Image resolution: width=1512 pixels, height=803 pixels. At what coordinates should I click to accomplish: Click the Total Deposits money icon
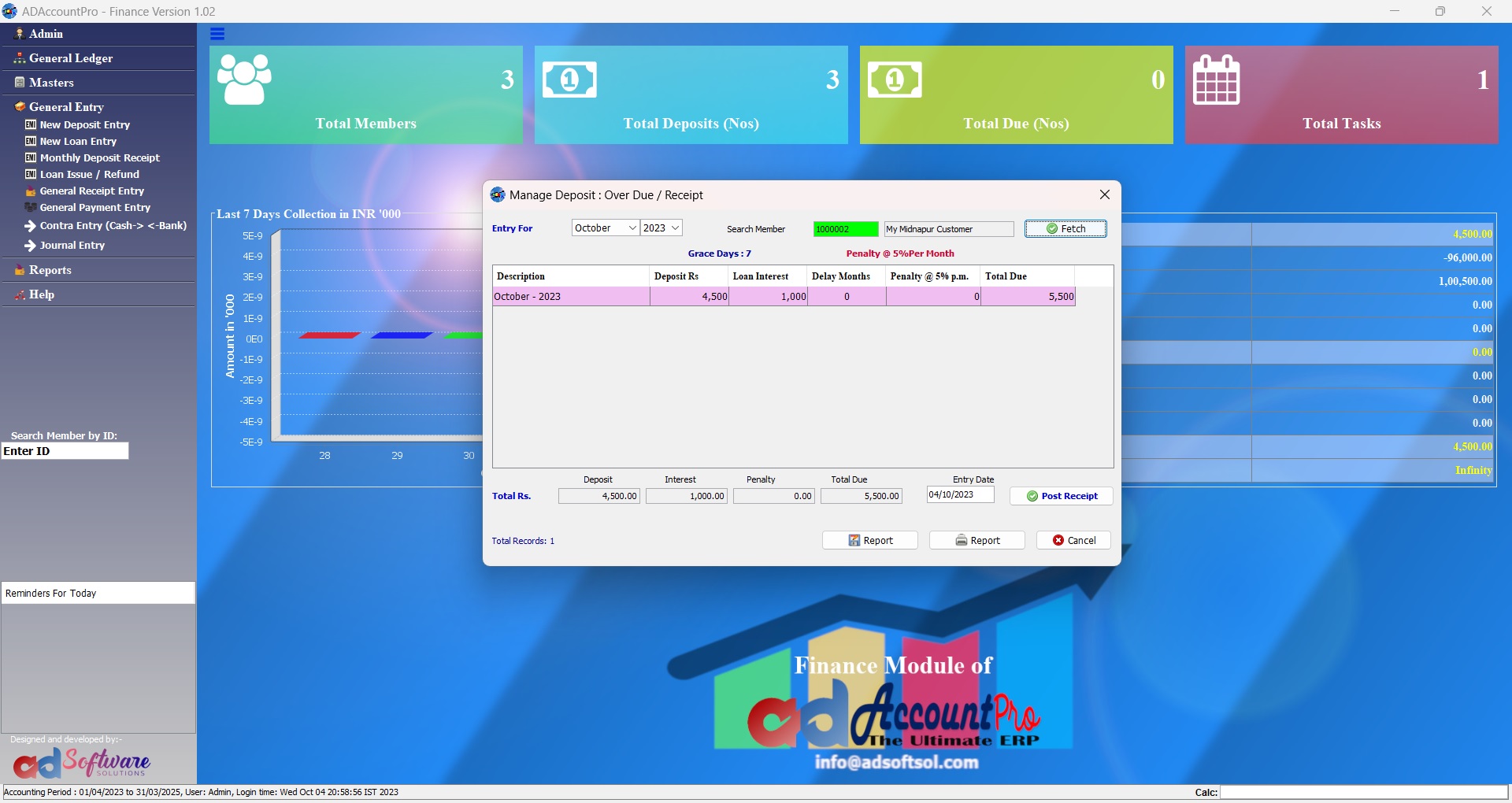coord(569,80)
